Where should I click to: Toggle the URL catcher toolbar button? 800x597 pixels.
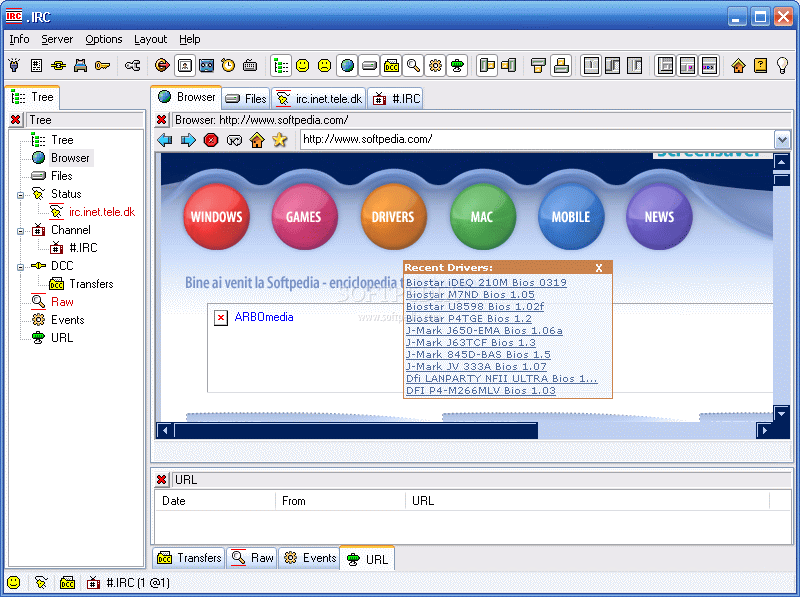pos(457,65)
